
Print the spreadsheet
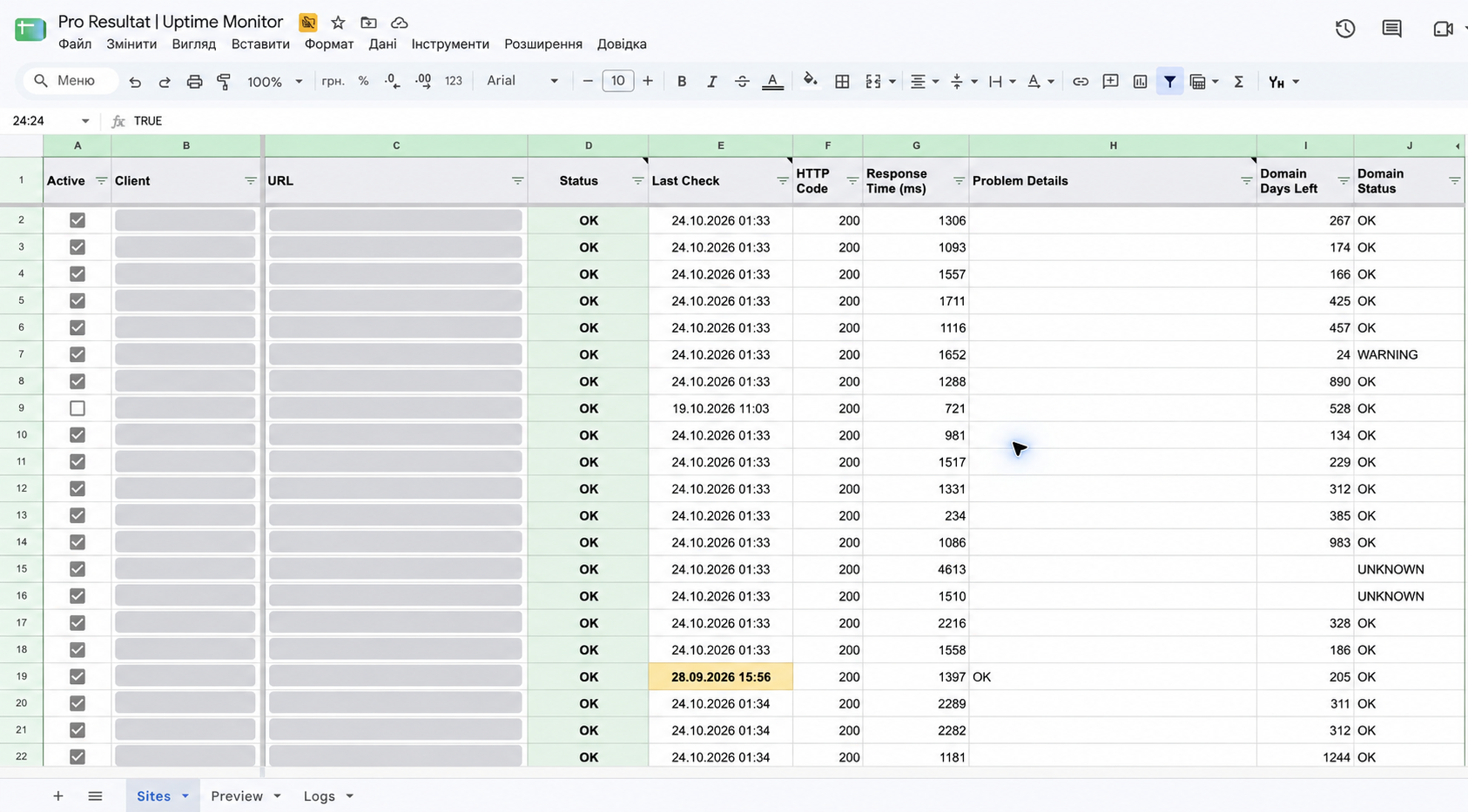[x=194, y=82]
